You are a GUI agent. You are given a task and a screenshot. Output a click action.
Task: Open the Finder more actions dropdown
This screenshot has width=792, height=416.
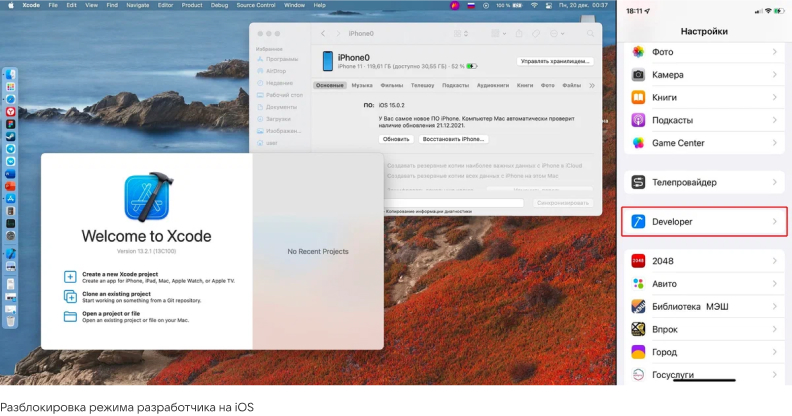[557, 33]
